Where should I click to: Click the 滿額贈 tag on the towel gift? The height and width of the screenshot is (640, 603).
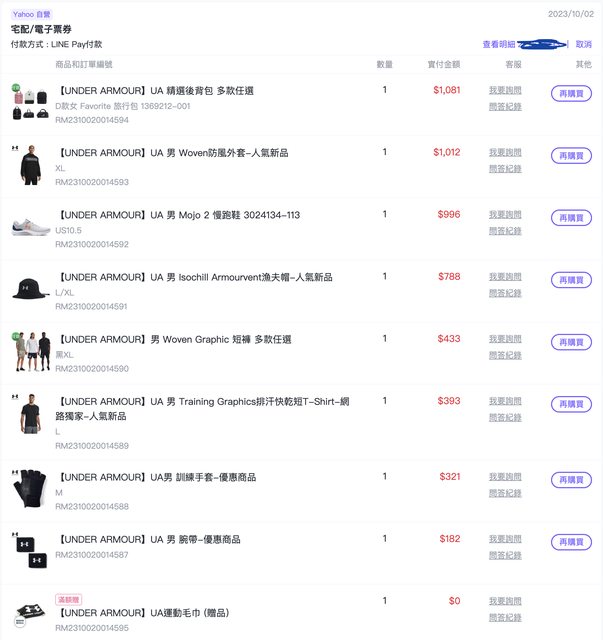pos(68,598)
